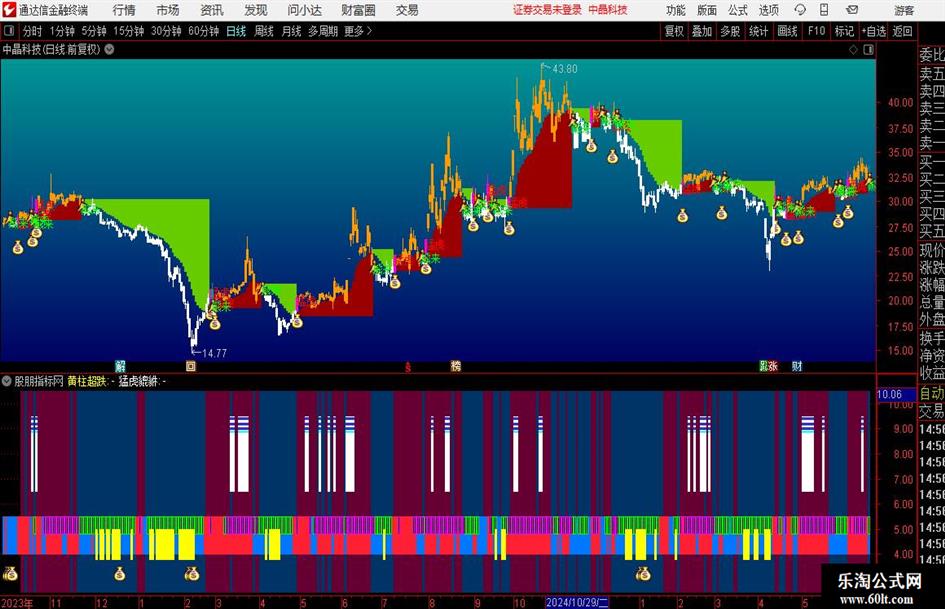Click the 标记 mark button
Image resolution: width=945 pixels, height=609 pixels.
click(844, 31)
